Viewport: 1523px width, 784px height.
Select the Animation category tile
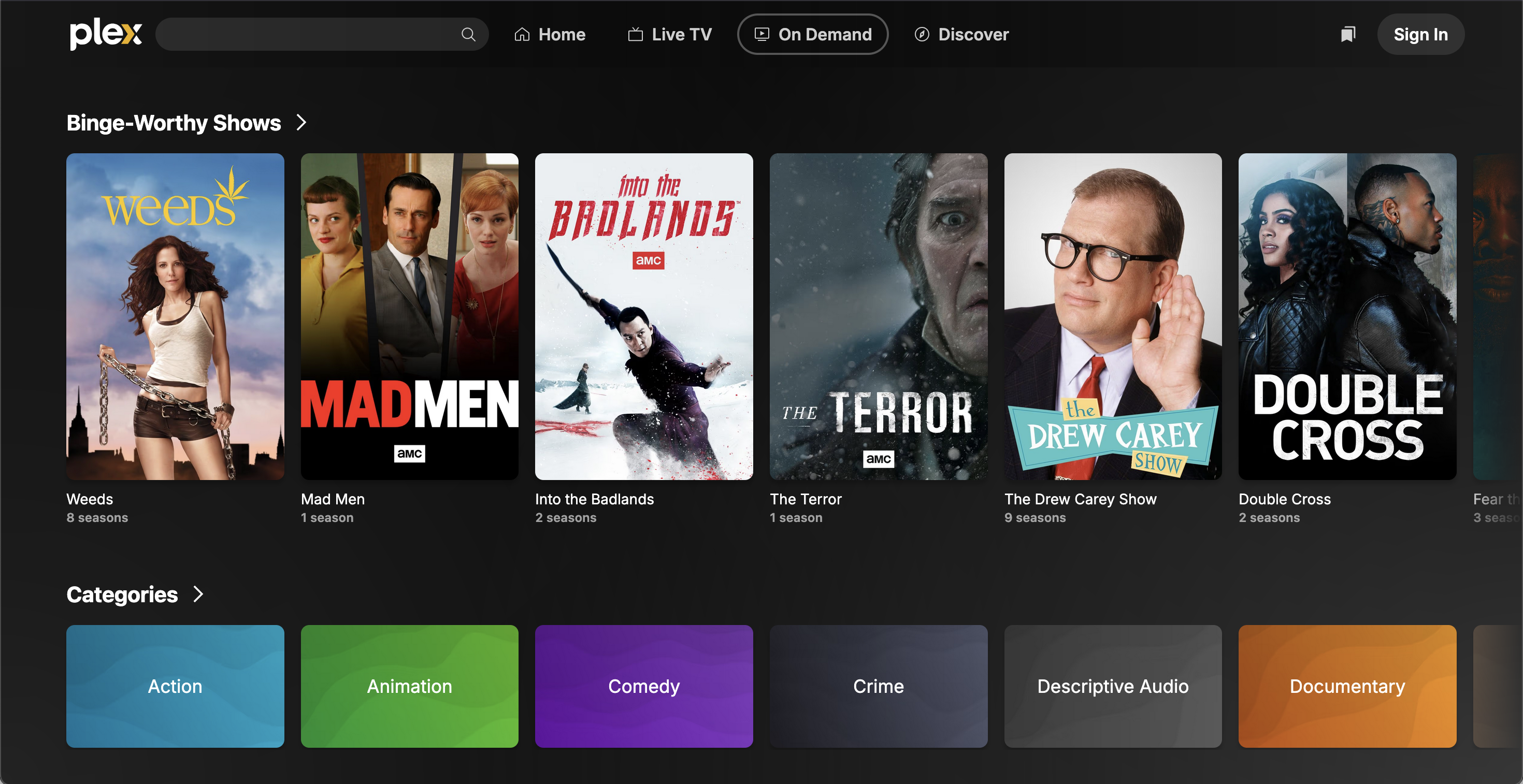[x=410, y=687]
